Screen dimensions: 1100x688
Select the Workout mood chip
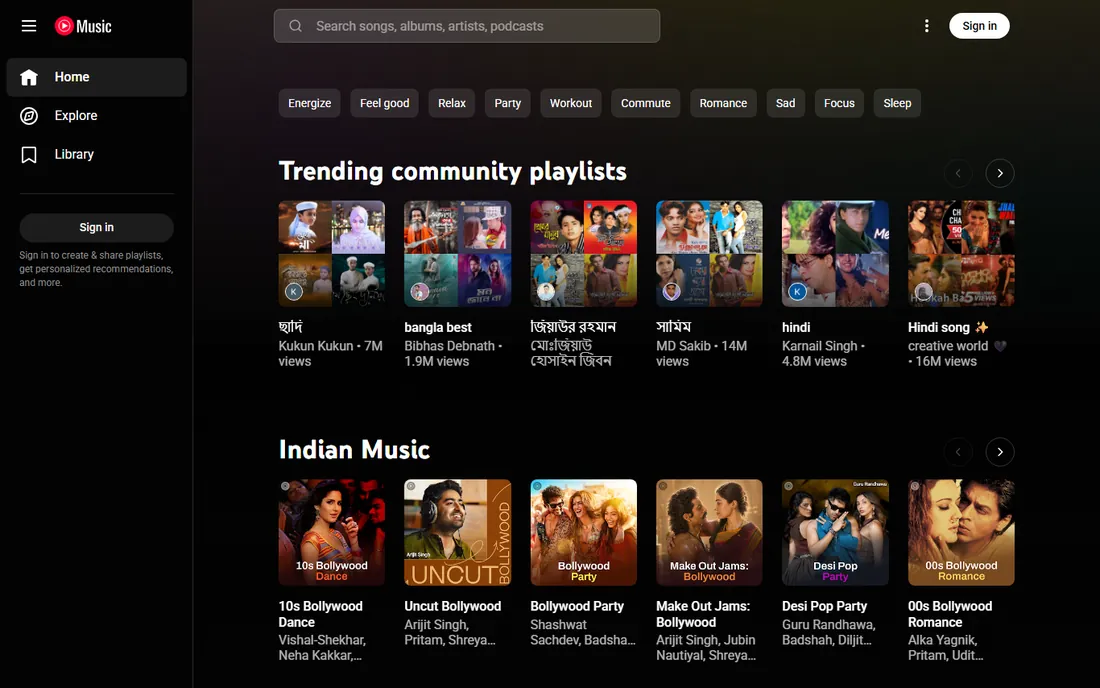570,103
